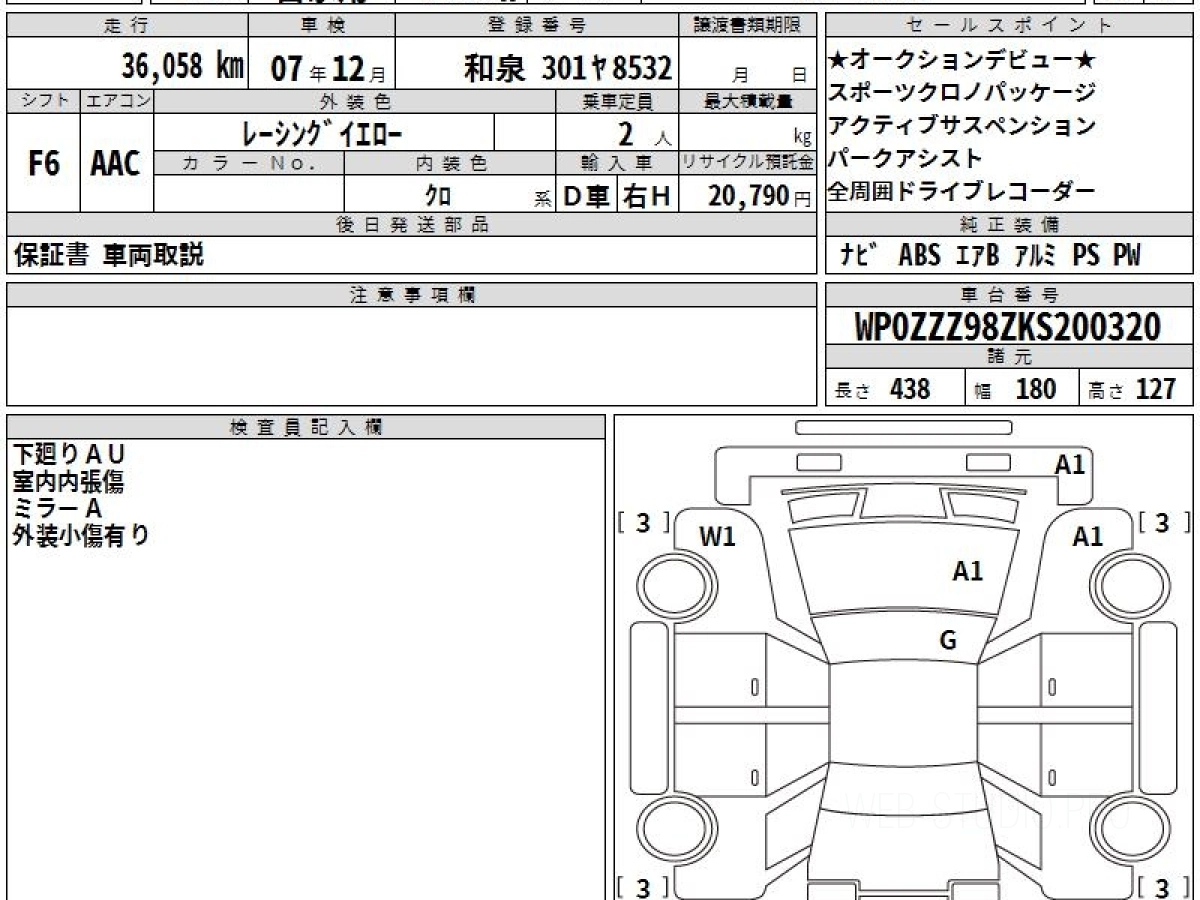Image resolution: width=1200 pixels, height=900 pixels.
Task: Select the 全周囲ドライブレコーダー line
Action: pyautogui.click(x=963, y=191)
